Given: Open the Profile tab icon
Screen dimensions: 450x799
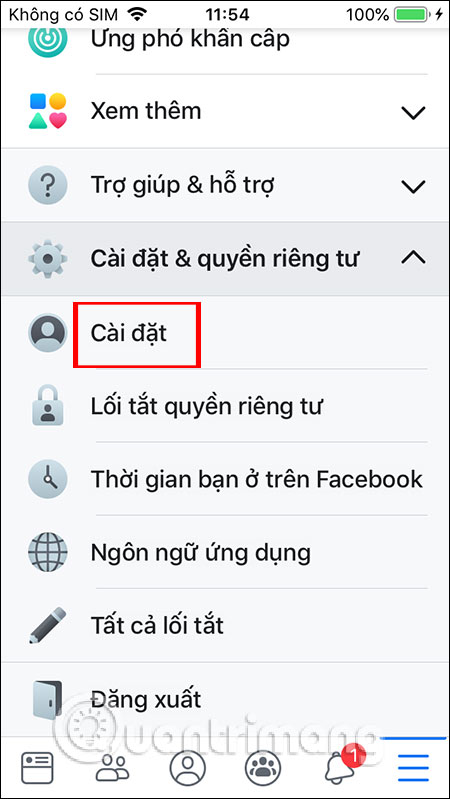Looking at the screenshot, I should (x=187, y=767).
